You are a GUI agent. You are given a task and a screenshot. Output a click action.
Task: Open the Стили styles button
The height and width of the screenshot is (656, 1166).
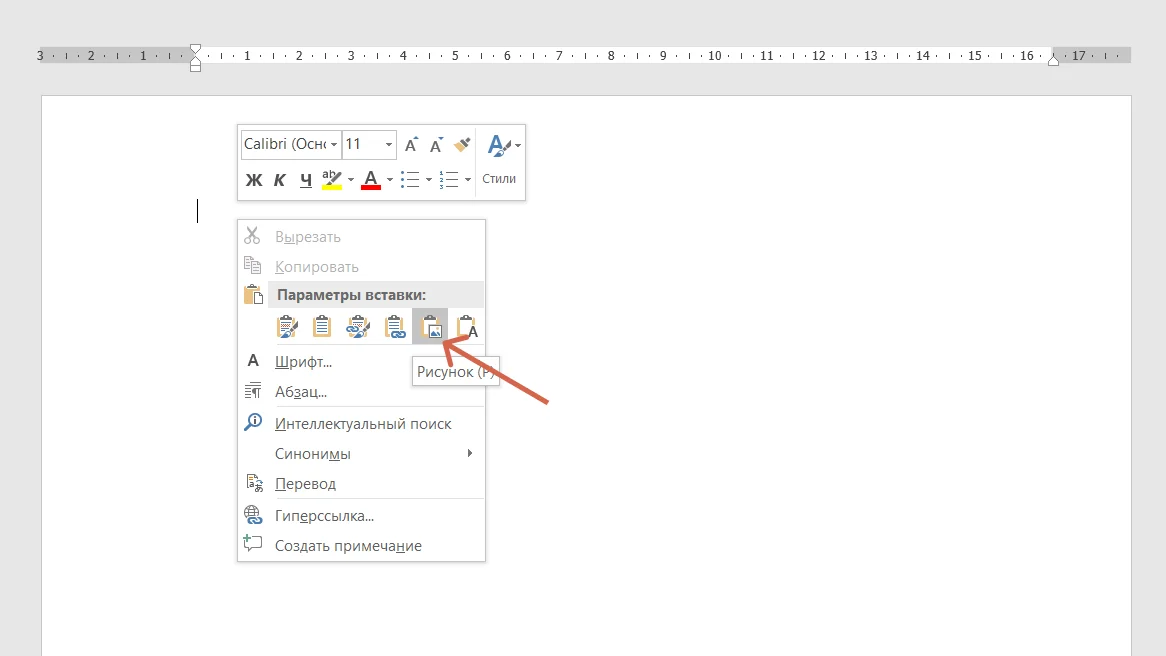(x=499, y=160)
